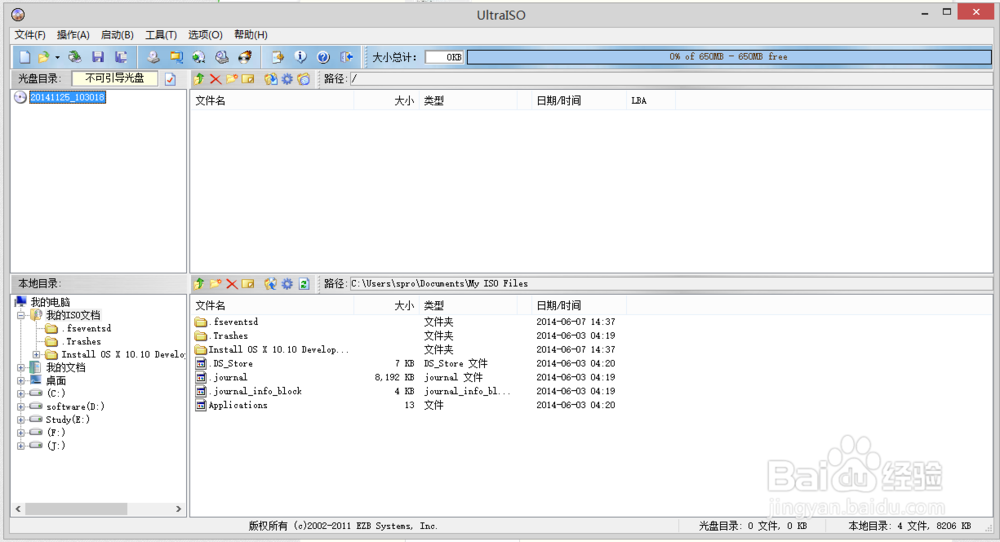Click the 大小总计 size field showing 0KB
Viewport: 1000px width, 542px height.
pyautogui.click(x=444, y=57)
